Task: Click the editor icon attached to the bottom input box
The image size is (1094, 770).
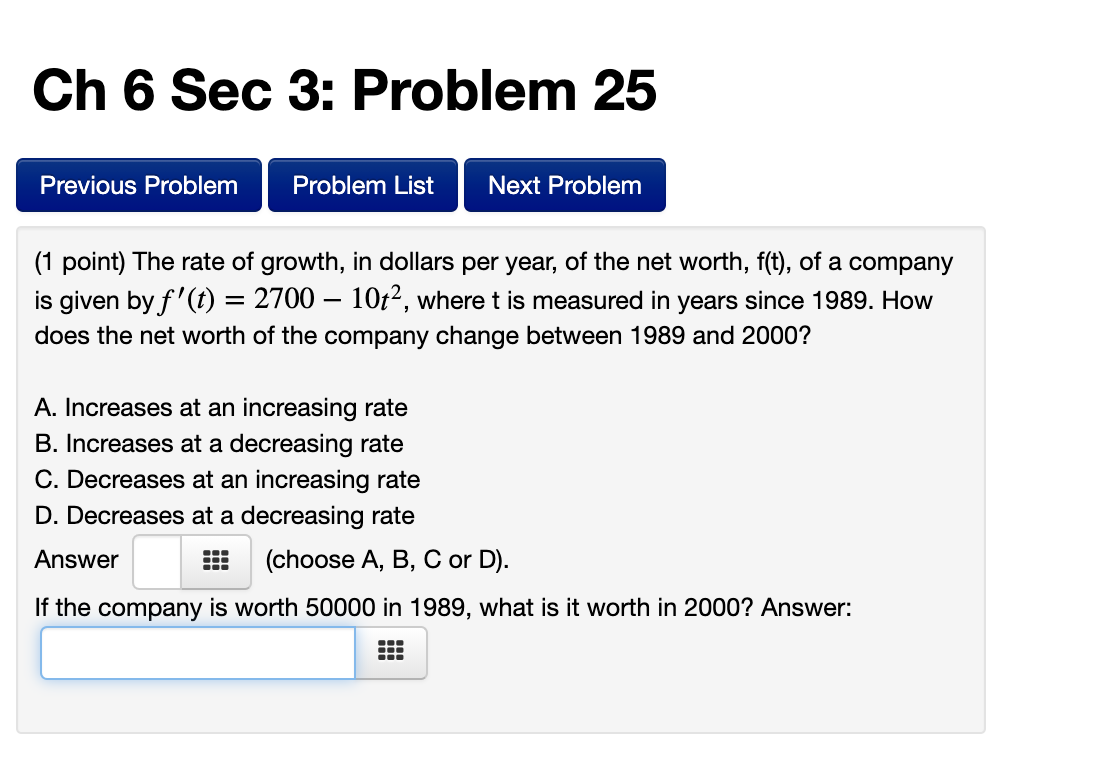Action: tap(390, 652)
